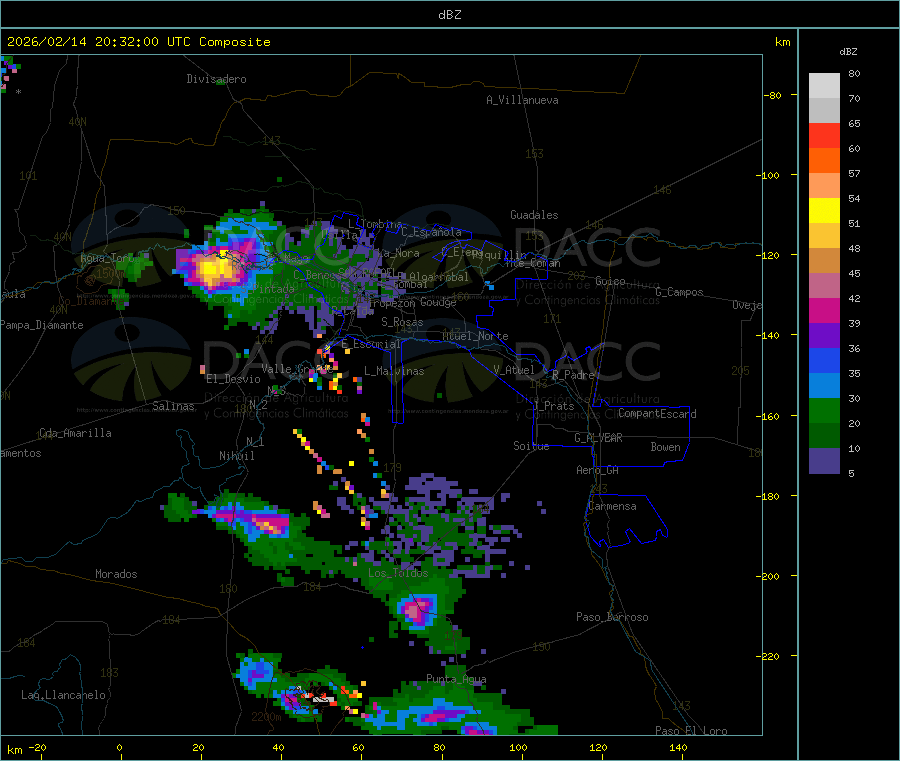Click the C_Española label

[432, 232]
